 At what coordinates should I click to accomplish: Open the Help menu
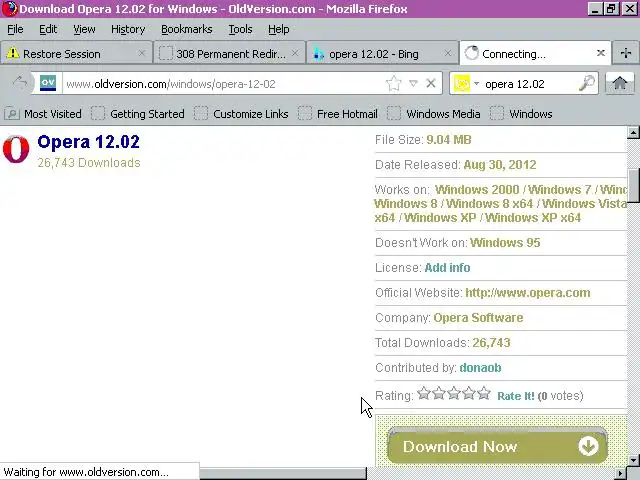[x=278, y=29]
